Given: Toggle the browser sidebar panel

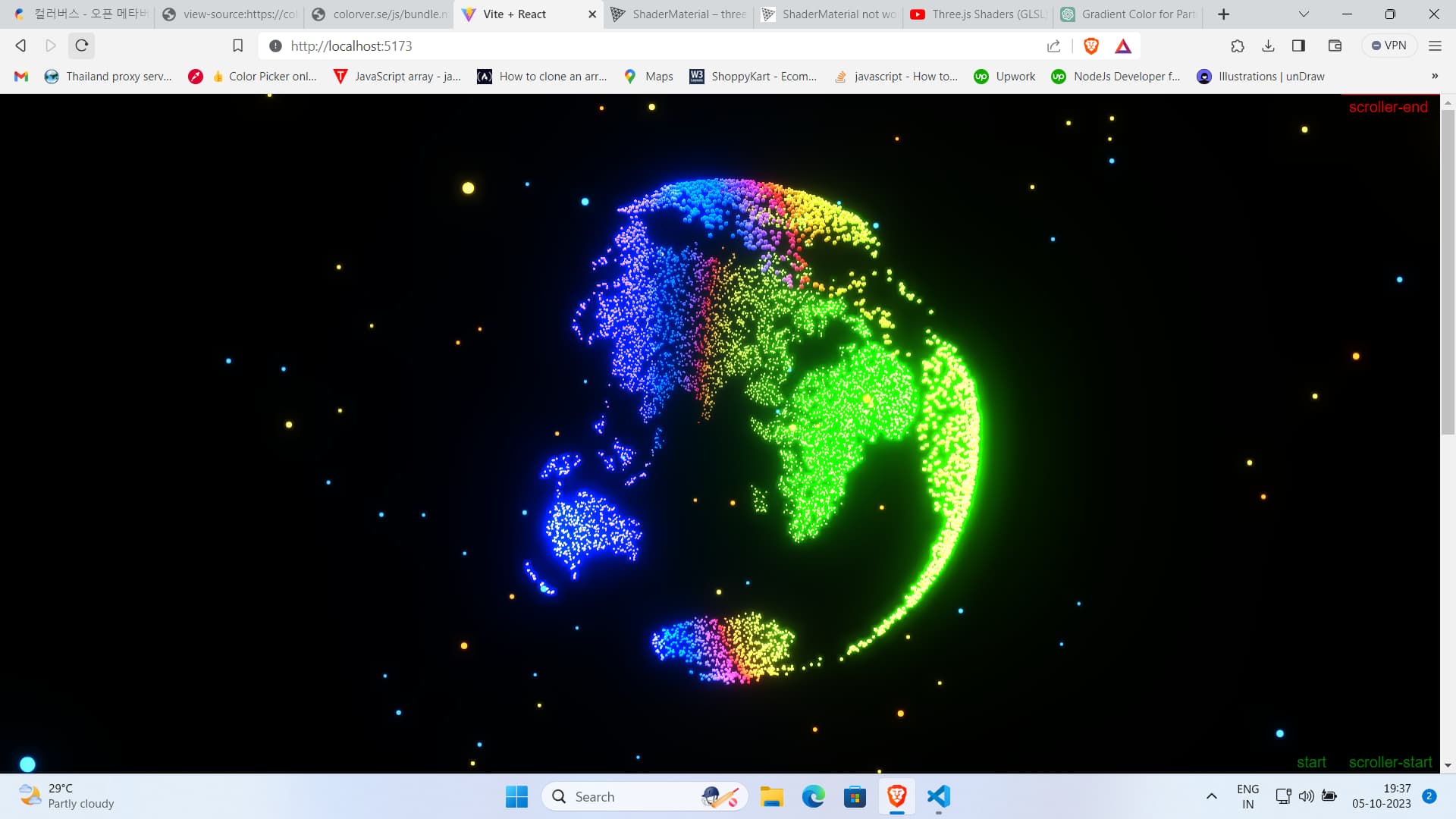Looking at the screenshot, I should click(x=1298, y=45).
